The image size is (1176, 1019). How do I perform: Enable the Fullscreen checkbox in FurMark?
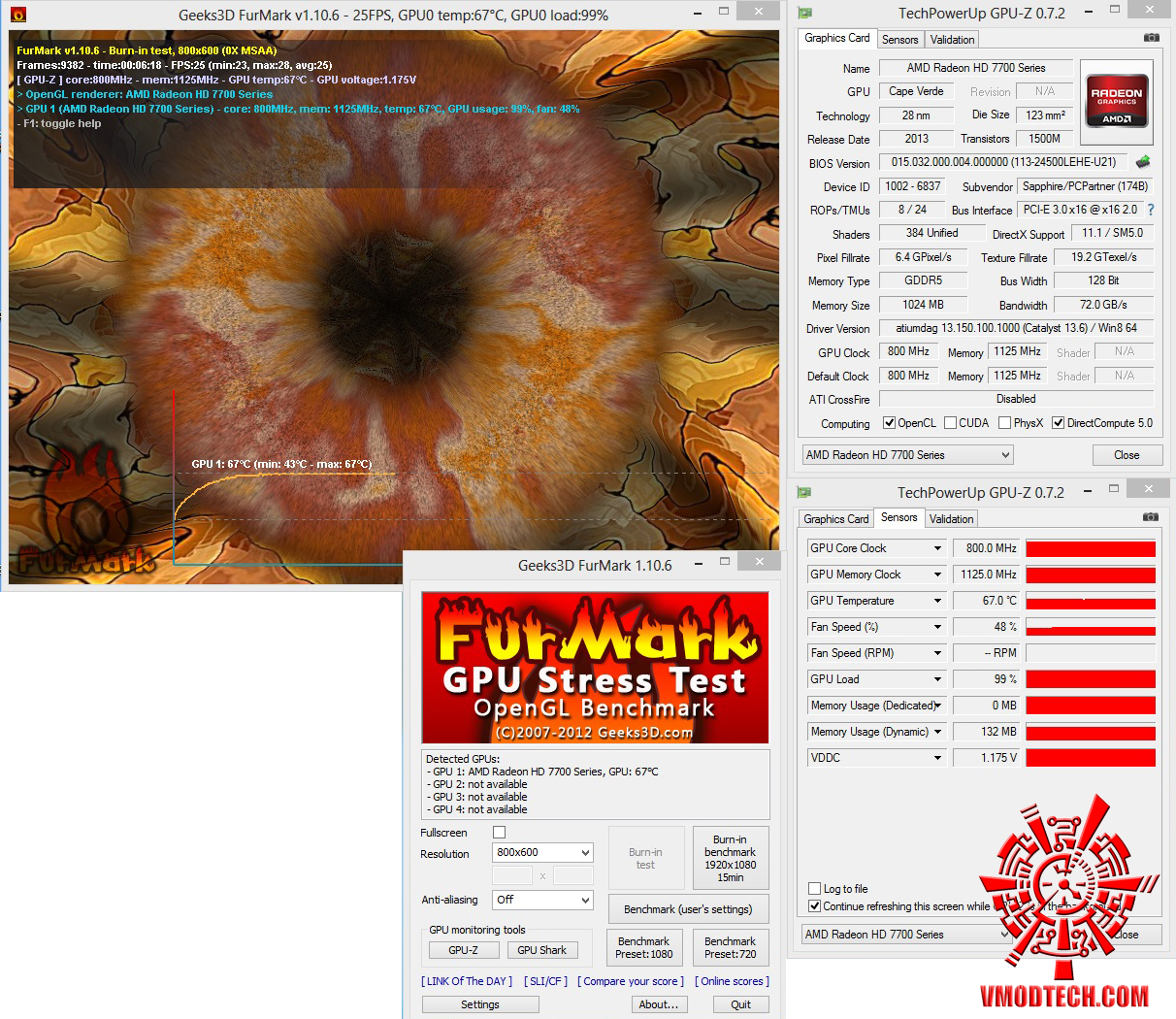pyautogui.click(x=499, y=833)
